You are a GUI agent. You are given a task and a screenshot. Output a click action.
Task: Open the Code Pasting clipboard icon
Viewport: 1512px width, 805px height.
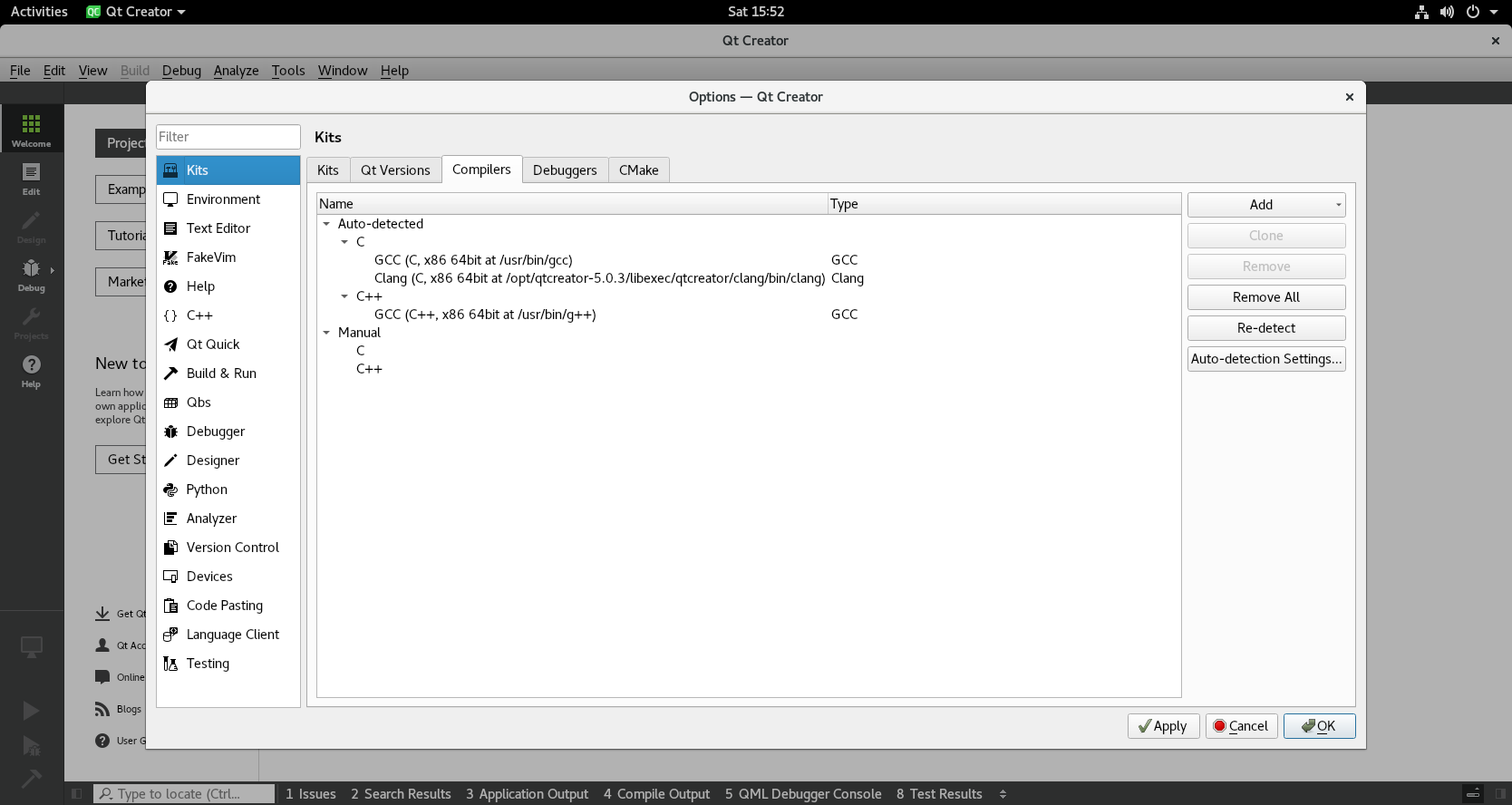(170, 606)
